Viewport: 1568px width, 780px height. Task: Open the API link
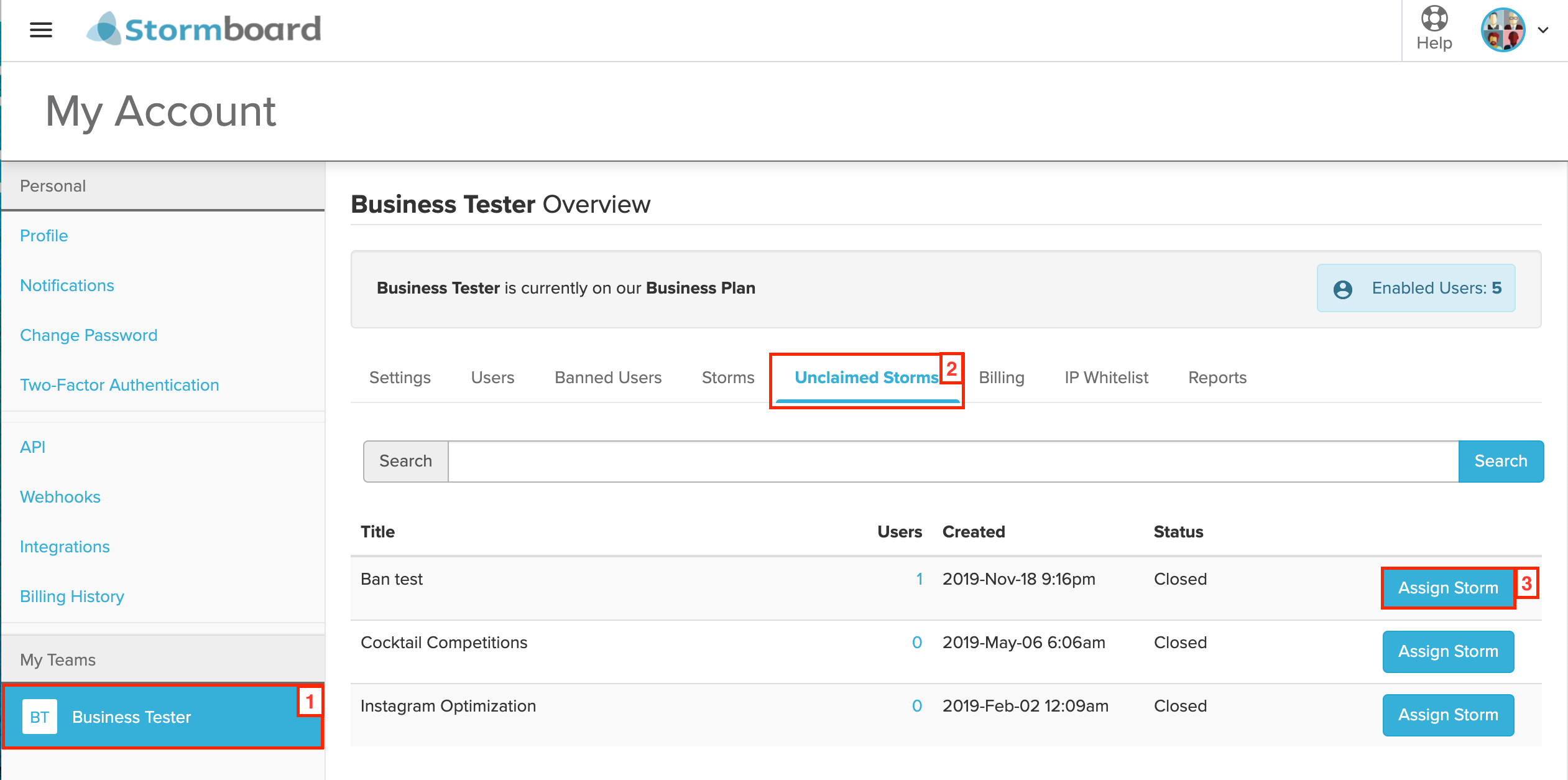(33, 447)
